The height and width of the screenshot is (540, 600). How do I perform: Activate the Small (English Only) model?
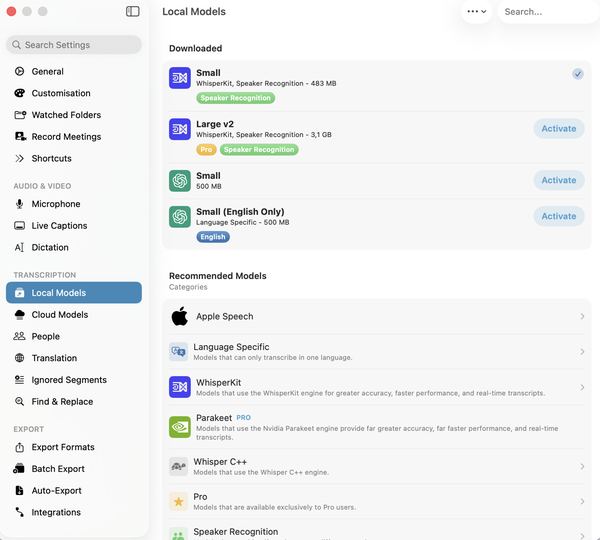pyautogui.click(x=559, y=216)
